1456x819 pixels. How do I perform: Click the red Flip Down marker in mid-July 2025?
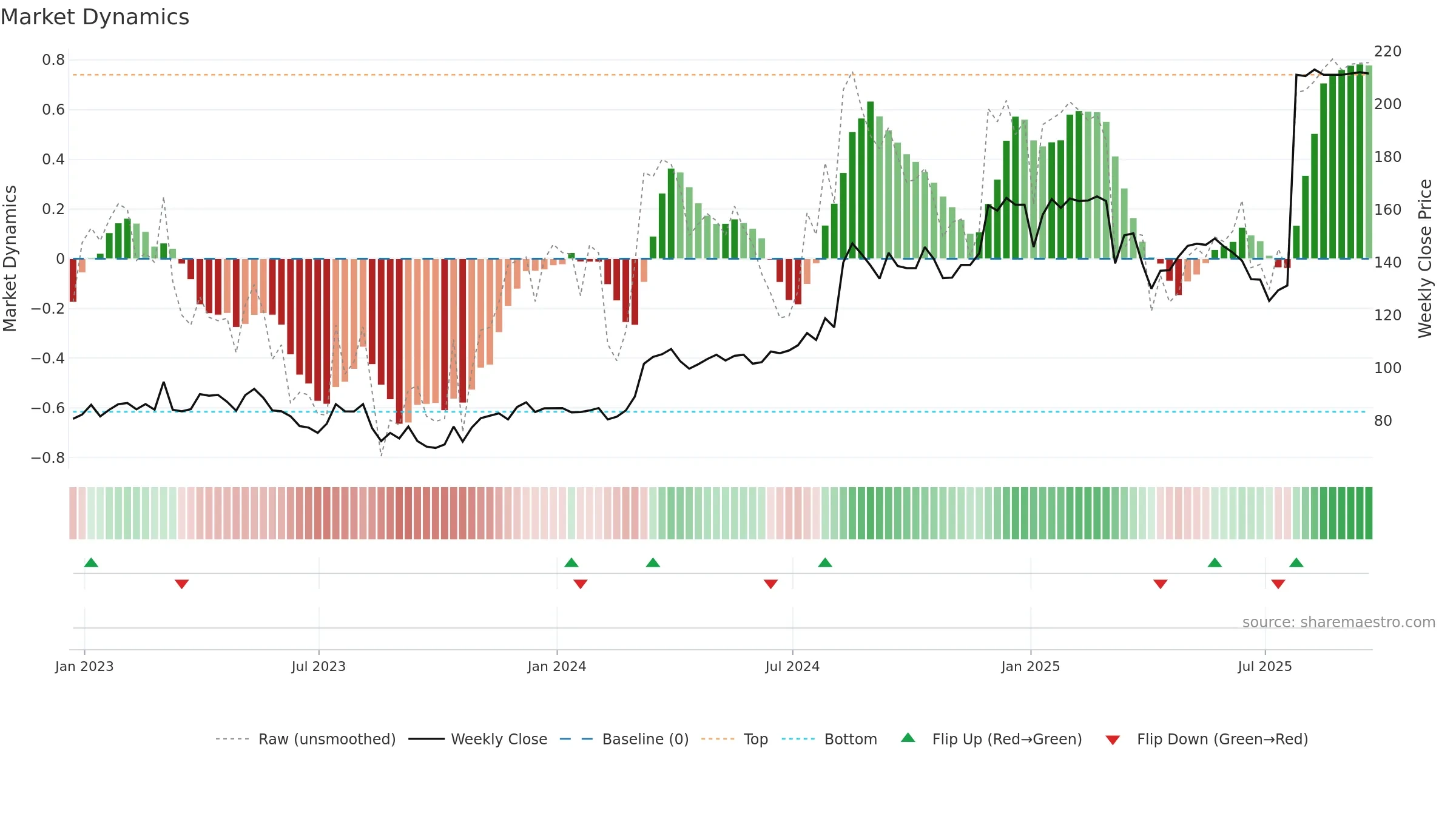pos(1278,584)
